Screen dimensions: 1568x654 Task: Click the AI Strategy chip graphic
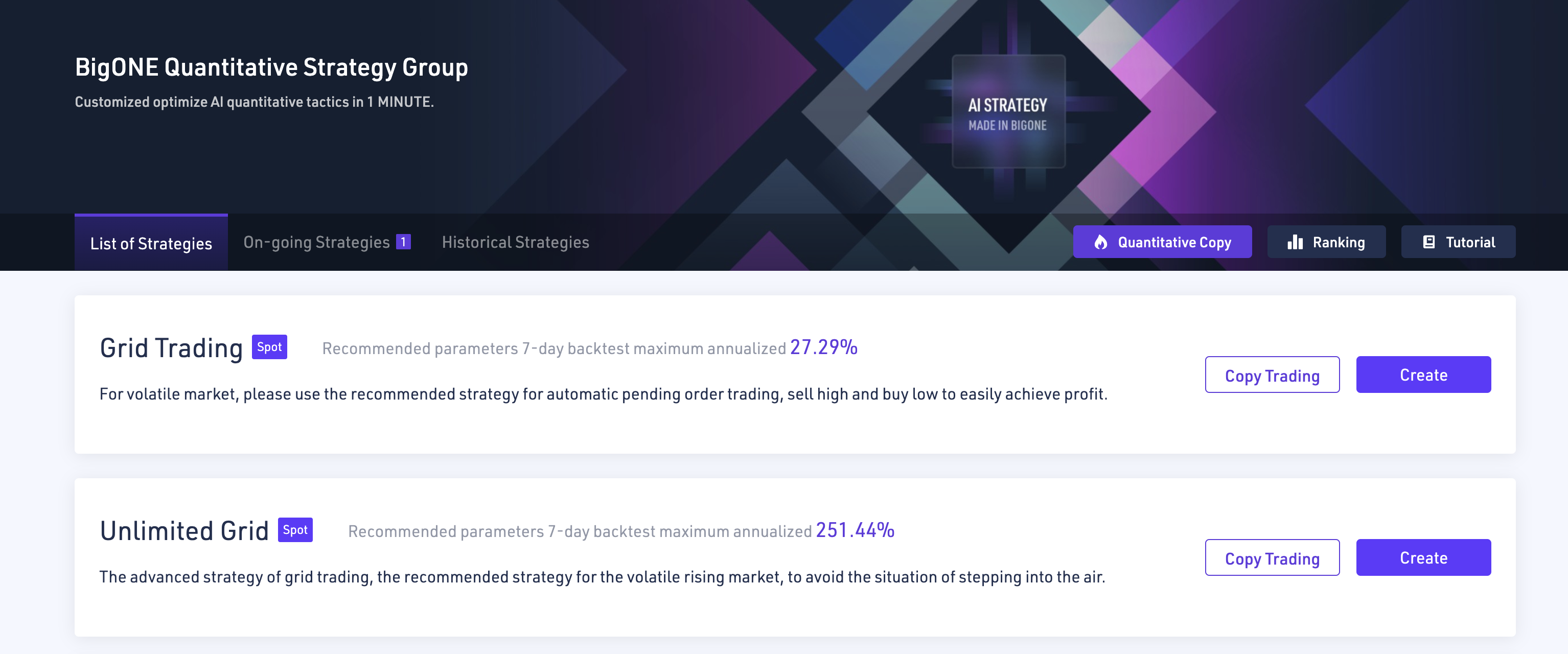click(1008, 112)
